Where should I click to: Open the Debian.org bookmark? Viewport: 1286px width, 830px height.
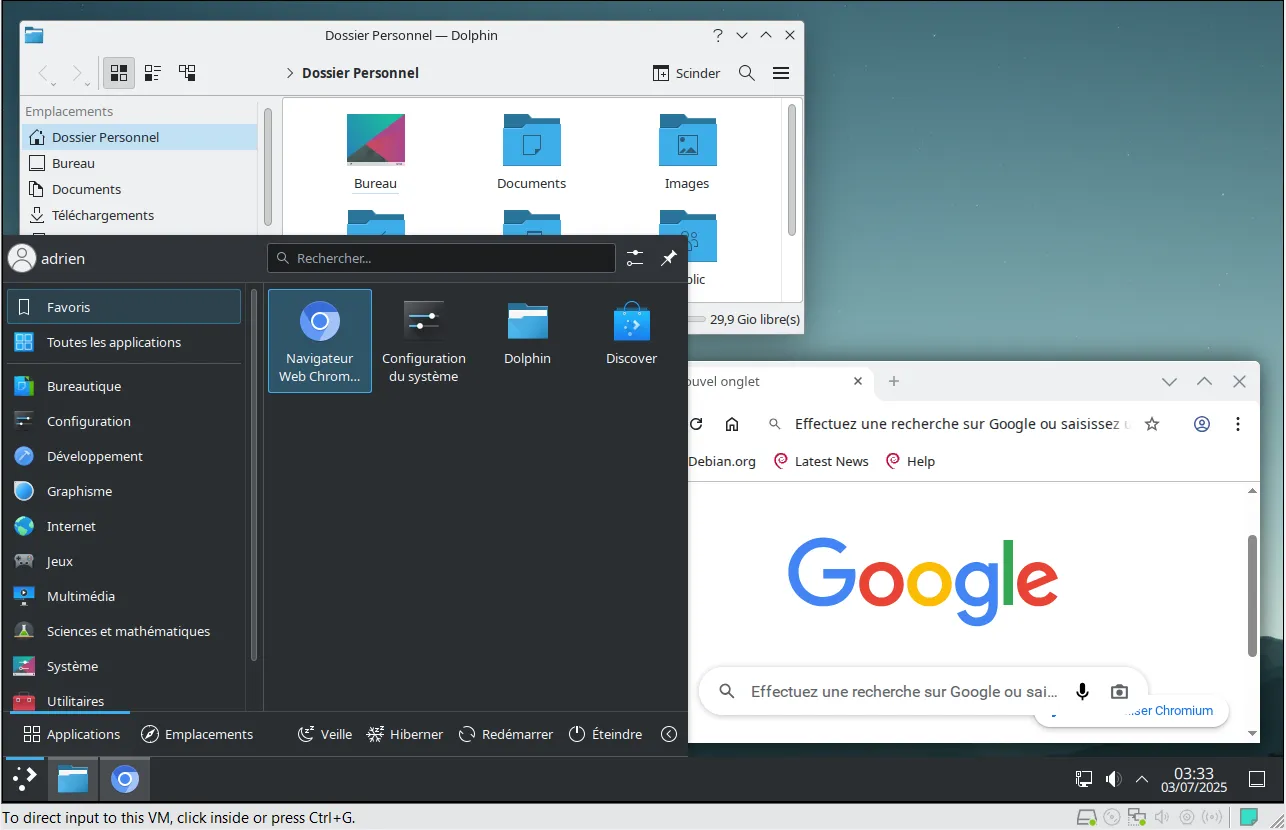coord(722,461)
